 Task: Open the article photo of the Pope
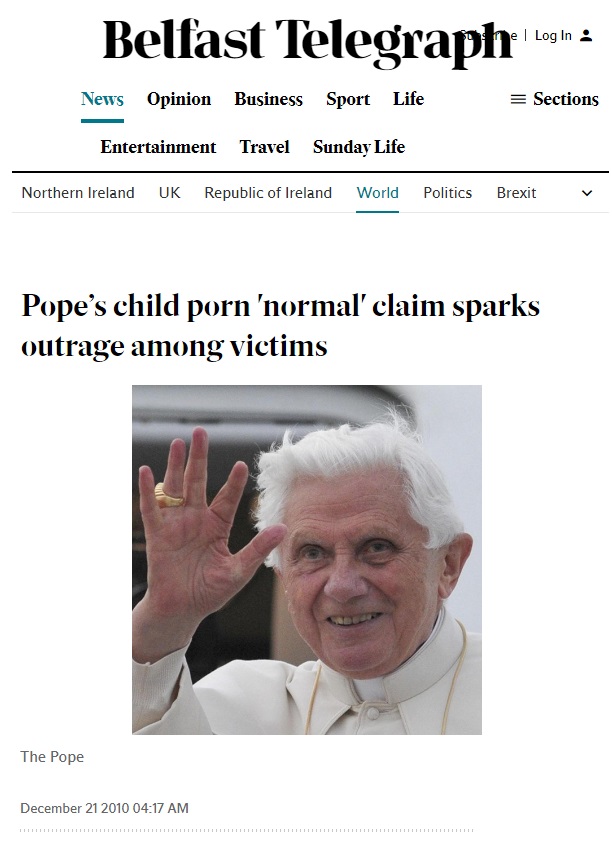(307, 560)
